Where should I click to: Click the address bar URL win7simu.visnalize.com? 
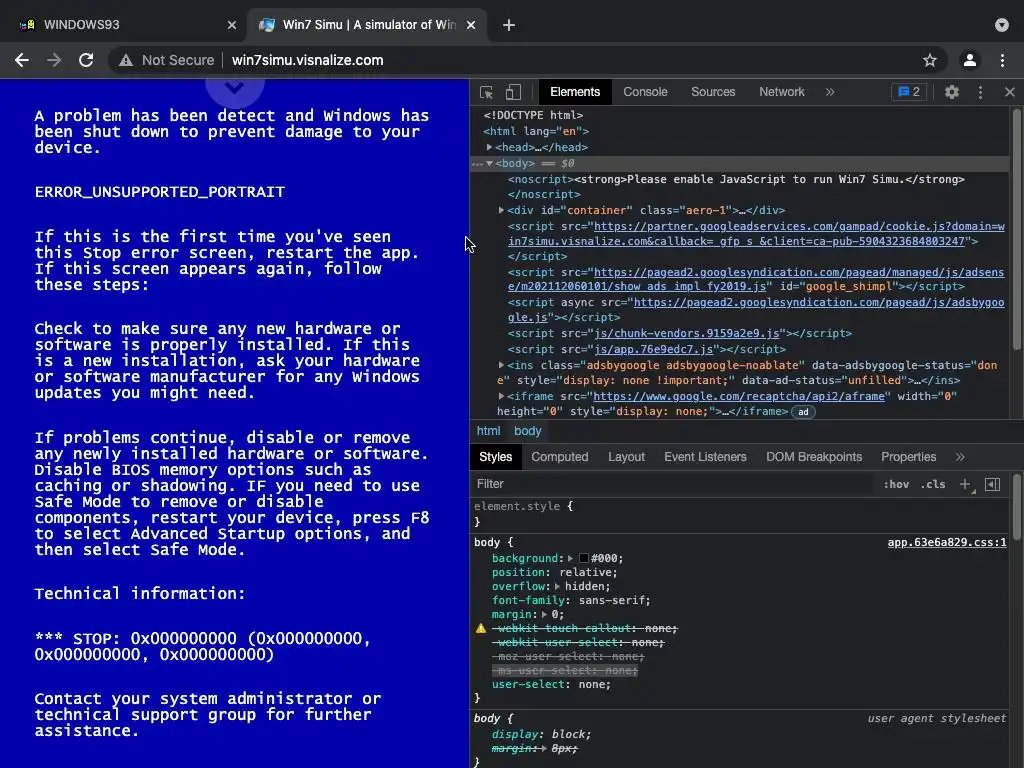click(x=308, y=60)
